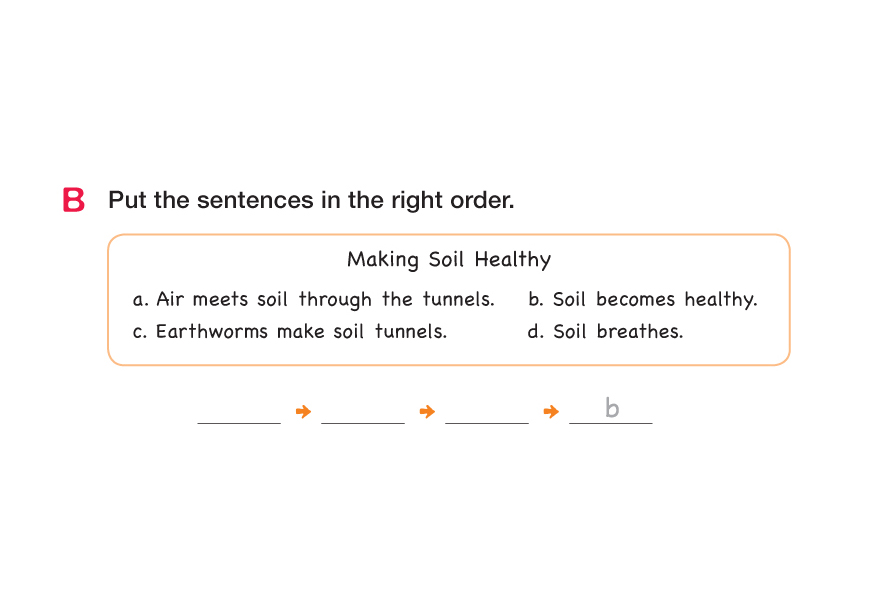This screenshot has width=873, height=612.
Task: Choose sentence a about air meeting soil
Action: click(314, 299)
